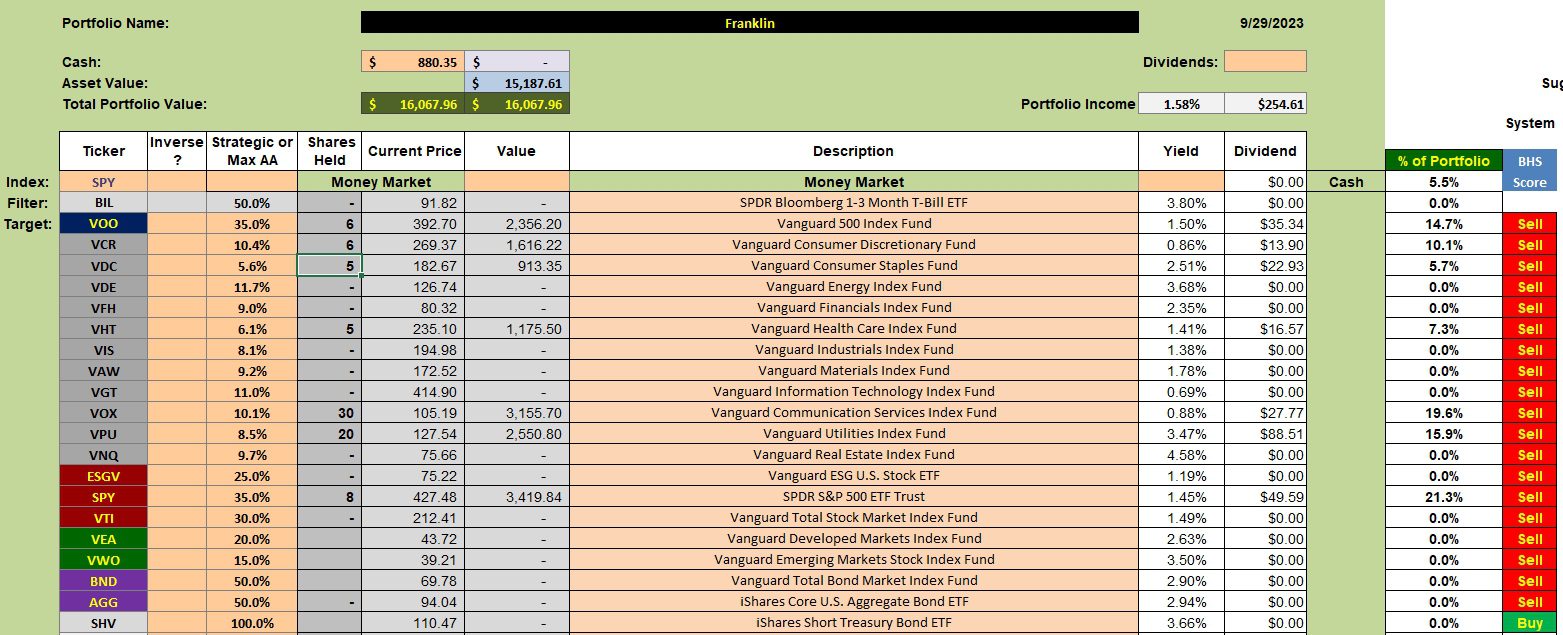Viewport: 1563px width, 635px height.
Task: Click the Portfolio Income percentage 1.58%
Action: [1181, 104]
